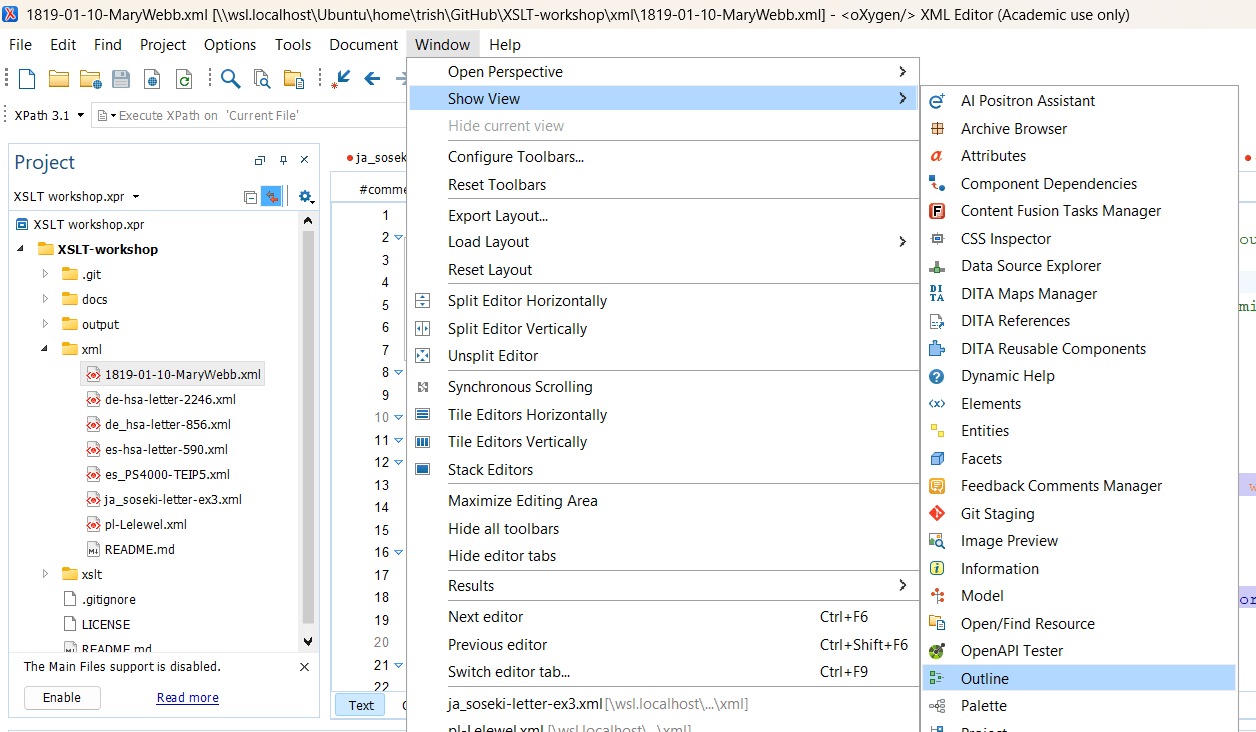Toggle the Project panel pin icon
The image size is (1256, 732).
pos(283,160)
